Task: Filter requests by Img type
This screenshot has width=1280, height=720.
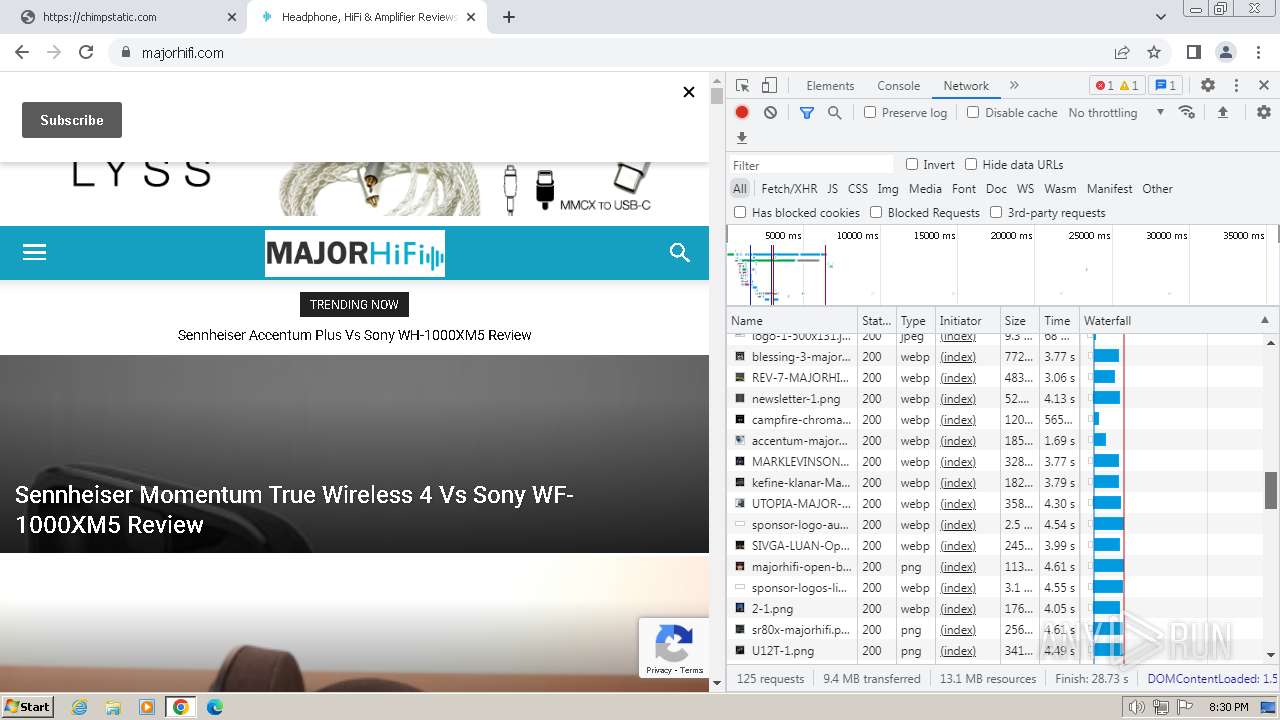Action: (888, 189)
